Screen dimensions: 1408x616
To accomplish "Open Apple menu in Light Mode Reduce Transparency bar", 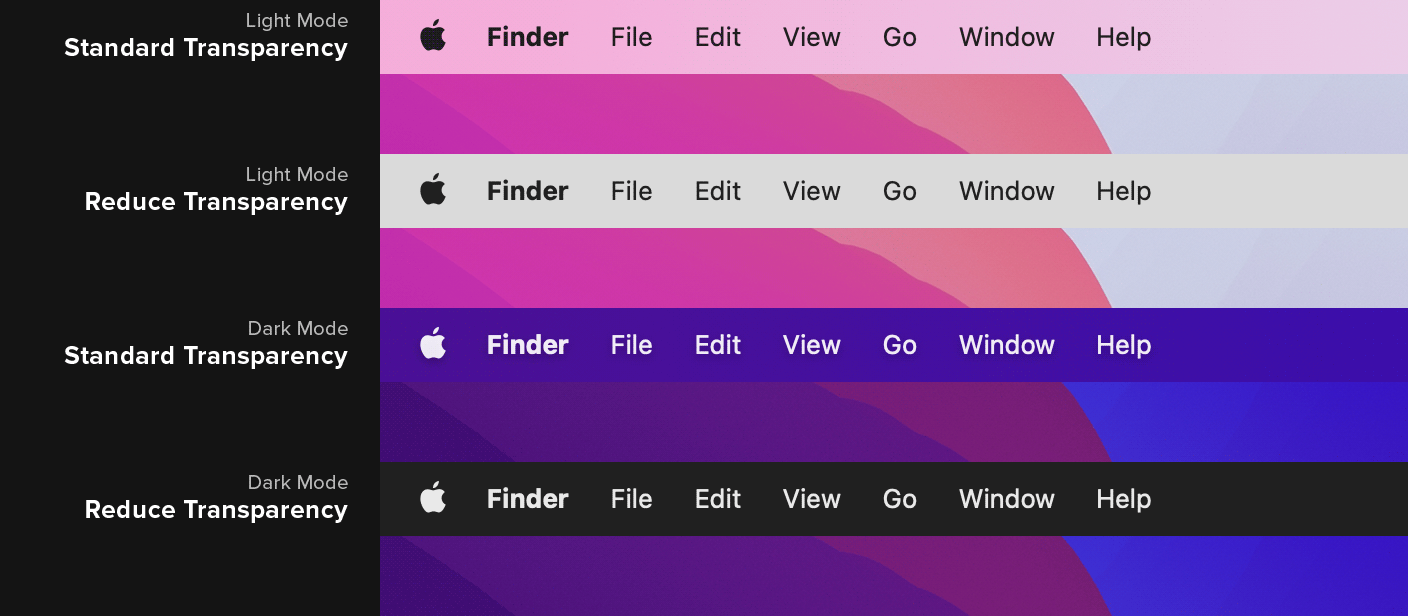I will click(x=433, y=190).
